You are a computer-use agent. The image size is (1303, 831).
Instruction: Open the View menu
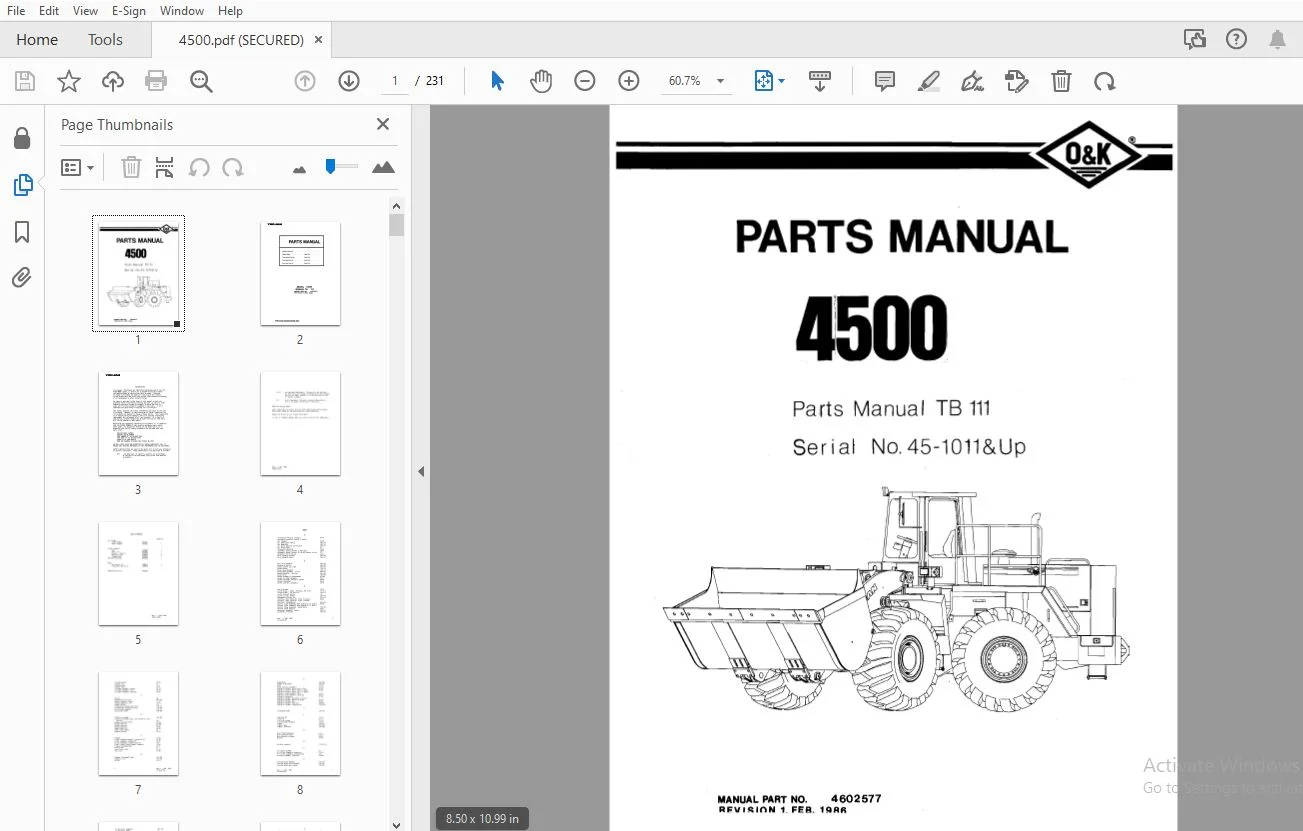click(x=86, y=11)
